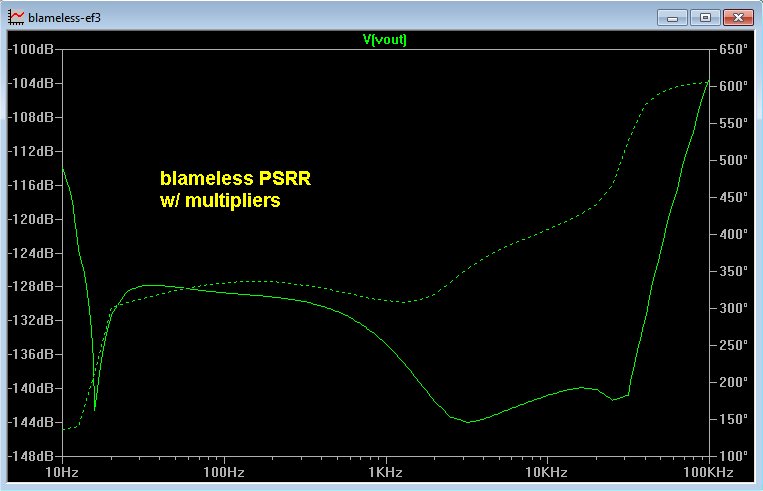
Task: Click the -132dB left axis label
Action: pos(31,320)
